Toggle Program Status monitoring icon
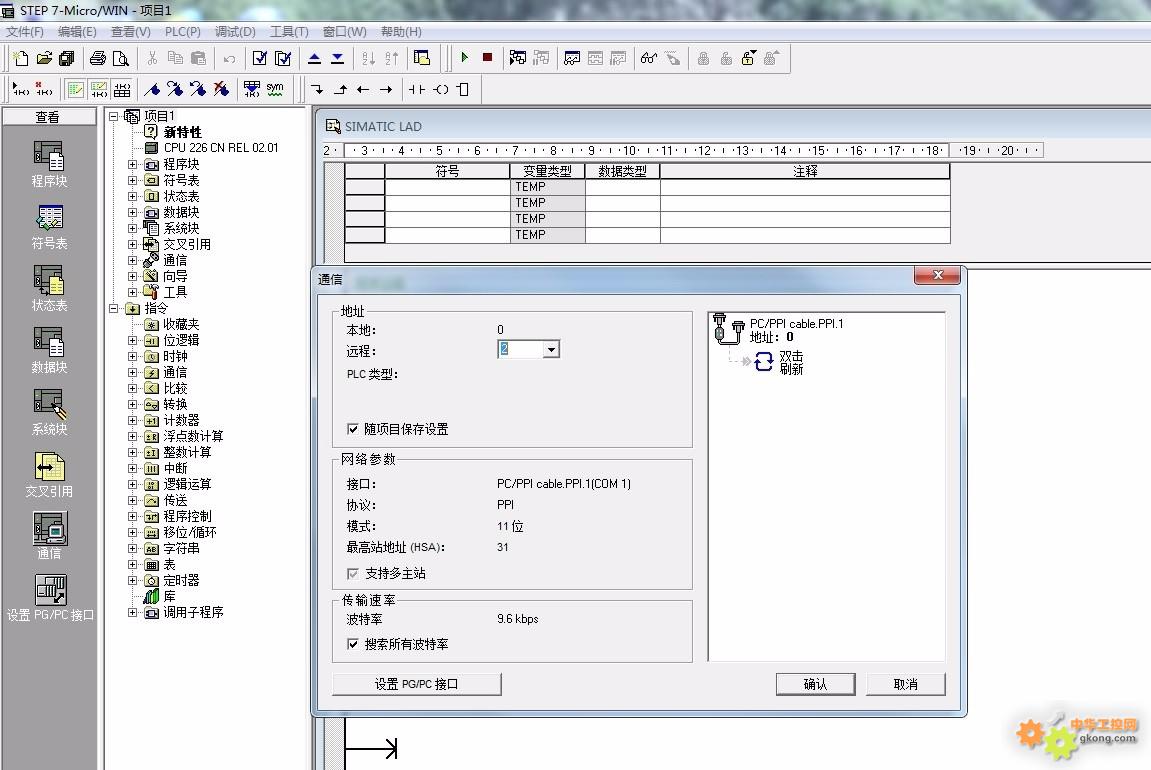 click(518, 58)
